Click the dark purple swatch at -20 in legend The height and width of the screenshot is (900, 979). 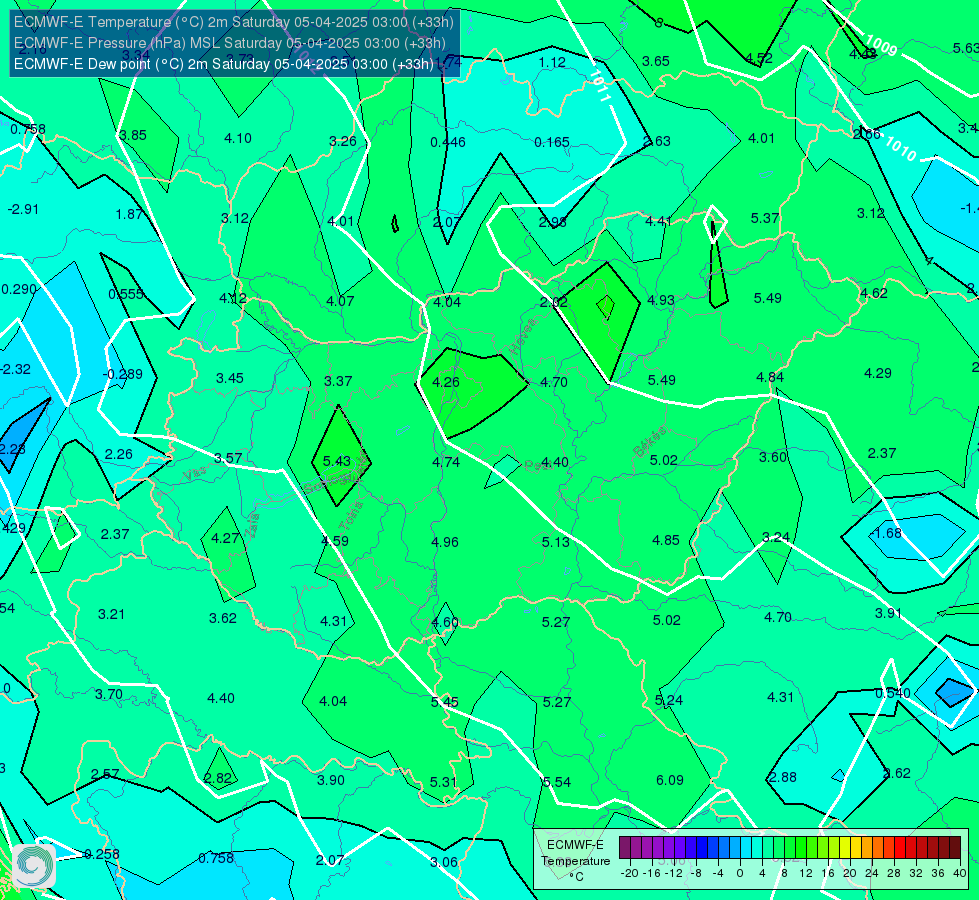click(625, 848)
